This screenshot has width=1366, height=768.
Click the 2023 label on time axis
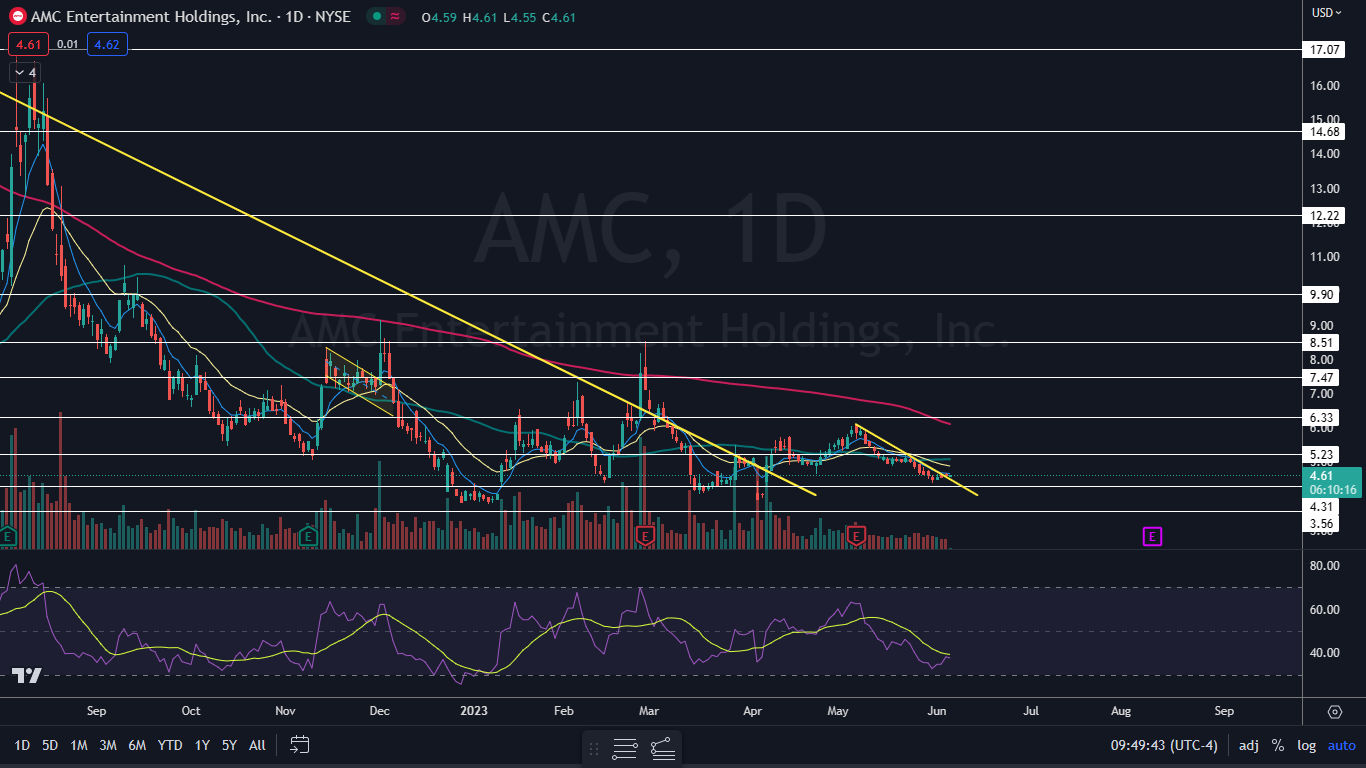(x=474, y=711)
